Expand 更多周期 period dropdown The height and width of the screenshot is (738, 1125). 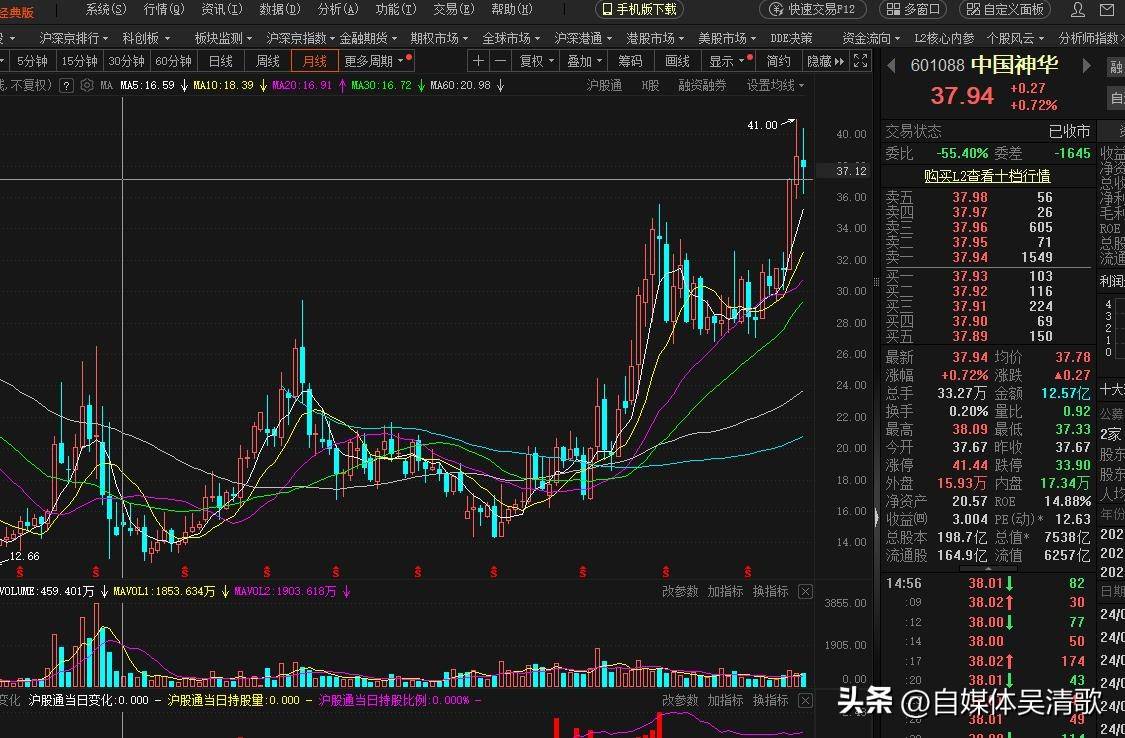click(373, 61)
